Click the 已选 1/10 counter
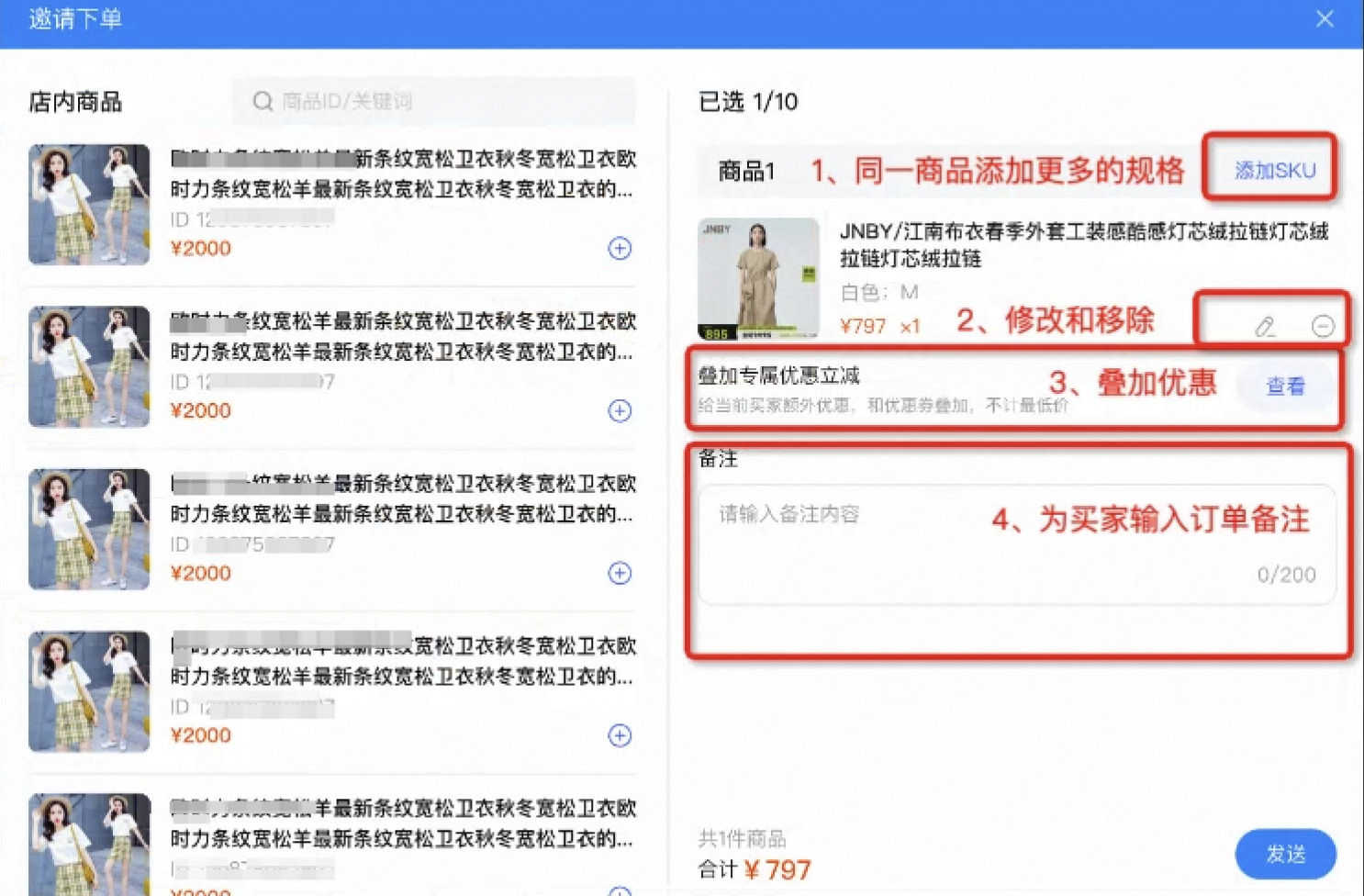 pos(748,102)
